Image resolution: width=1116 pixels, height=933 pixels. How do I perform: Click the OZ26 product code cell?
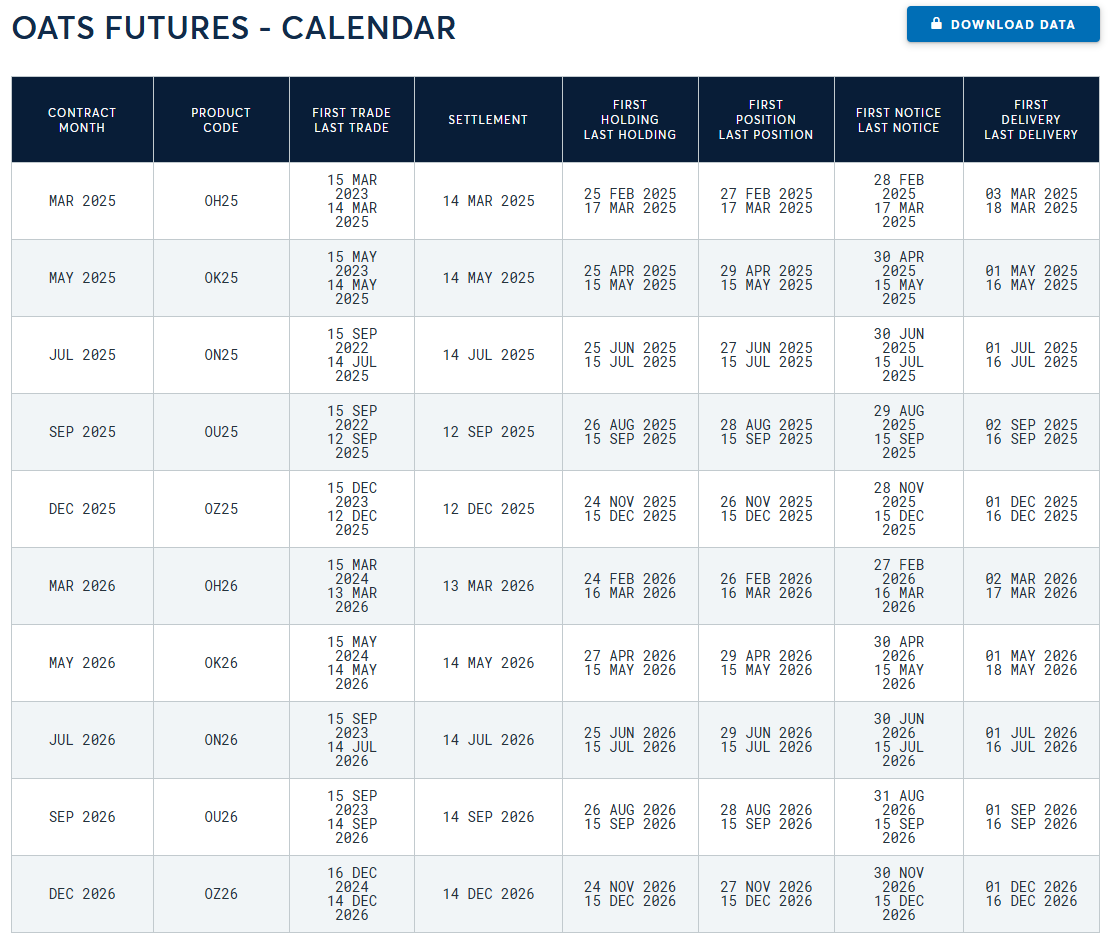pyautogui.click(x=221, y=894)
